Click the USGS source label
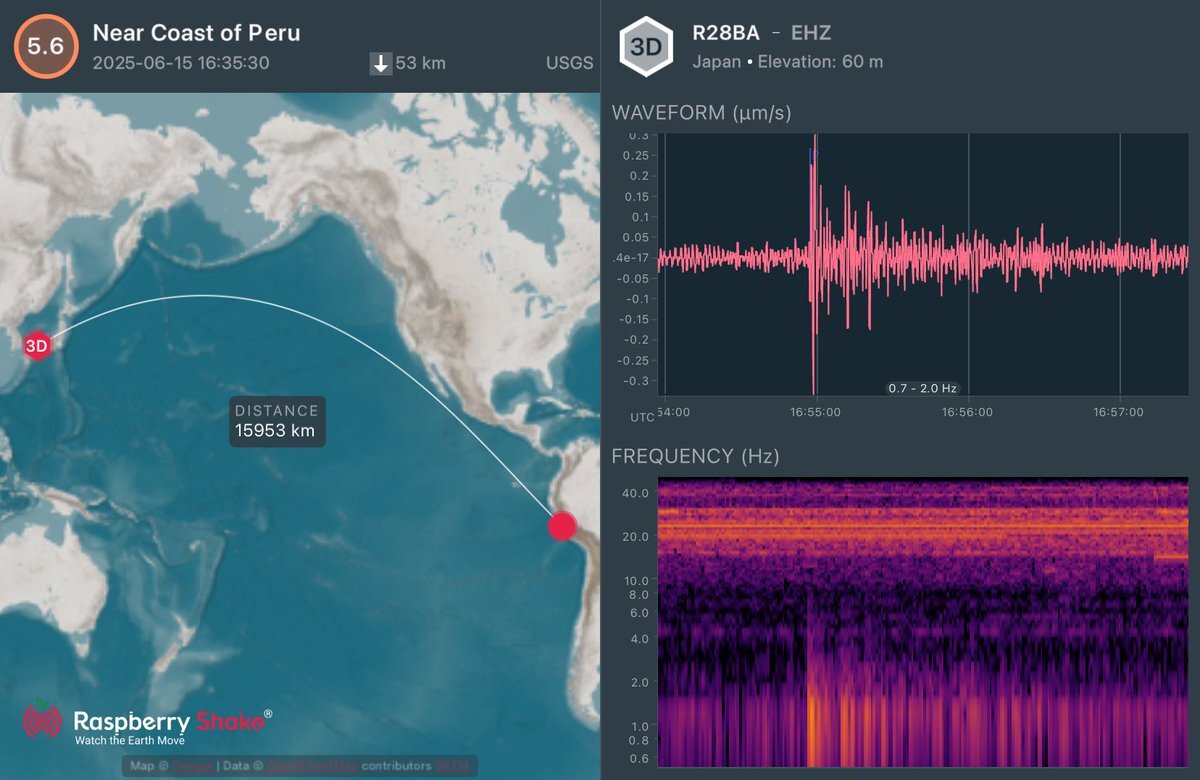The height and width of the screenshot is (780, 1200). [x=569, y=64]
